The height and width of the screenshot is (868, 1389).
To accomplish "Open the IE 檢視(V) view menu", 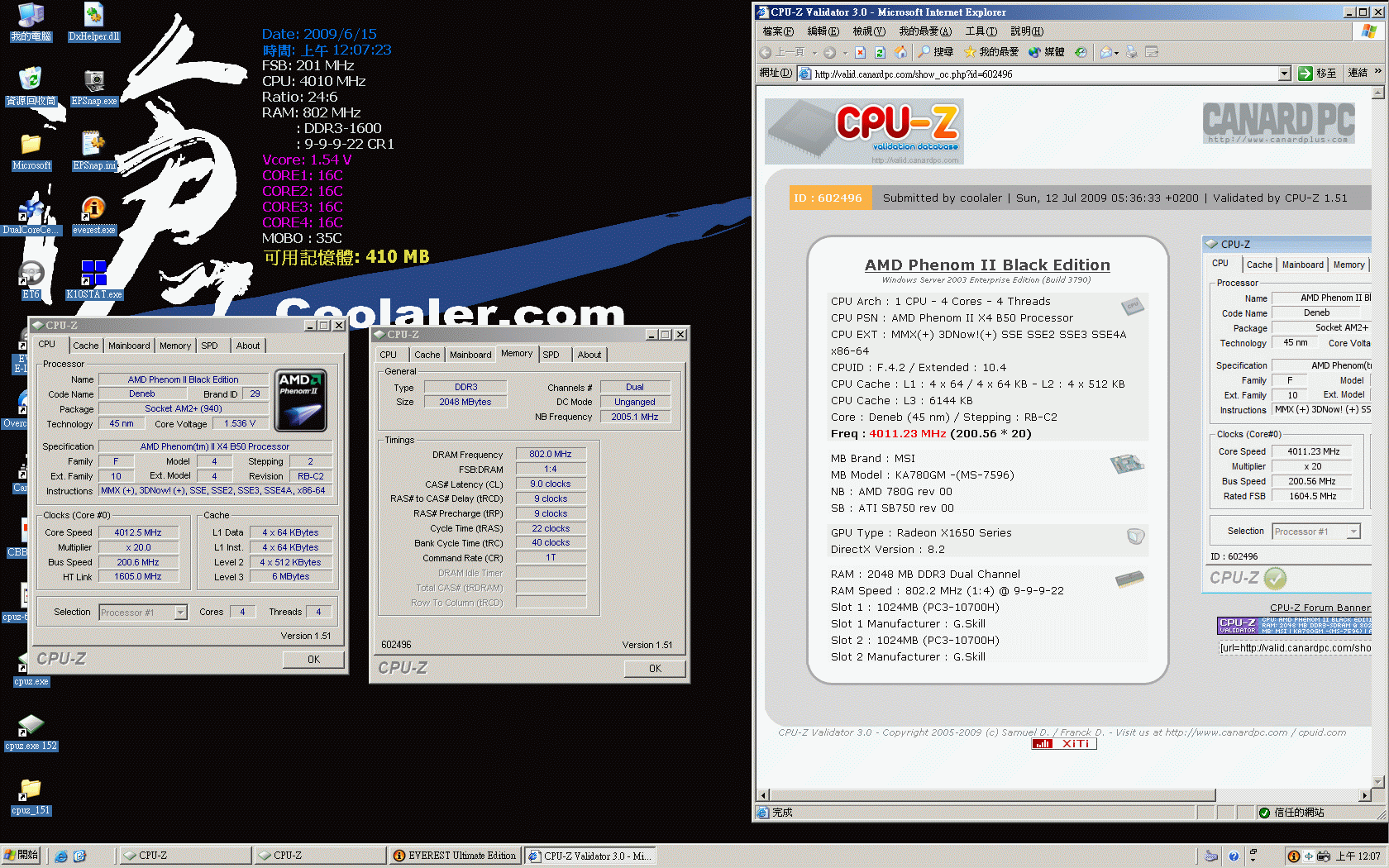I will (x=869, y=31).
